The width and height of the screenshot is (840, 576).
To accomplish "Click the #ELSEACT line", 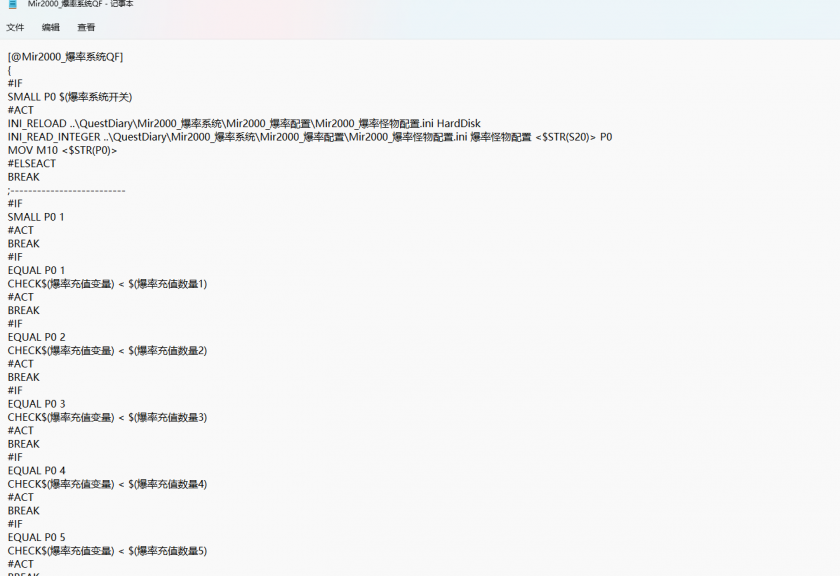I will 34,164.
